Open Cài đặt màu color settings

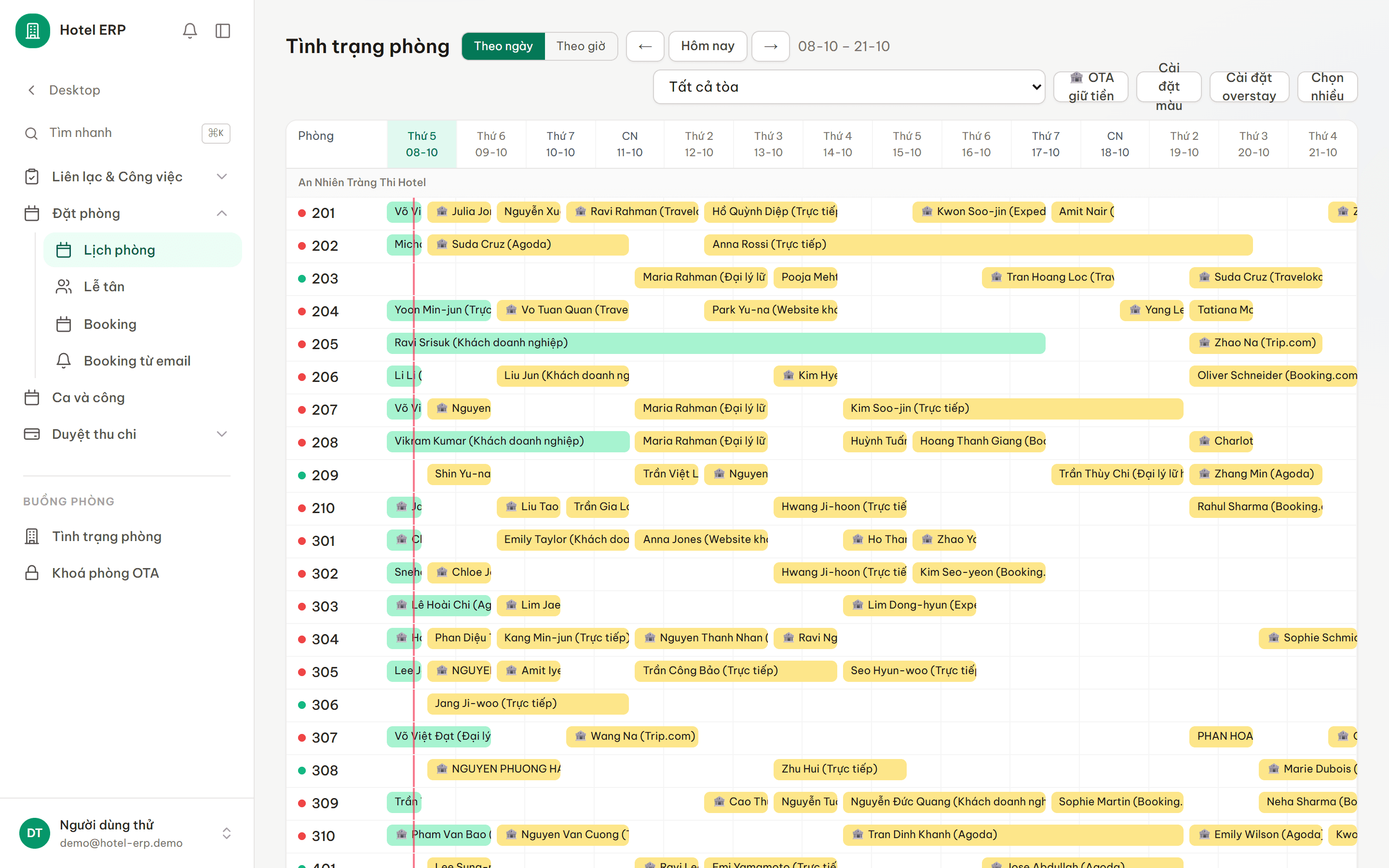pyautogui.click(x=1169, y=87)
